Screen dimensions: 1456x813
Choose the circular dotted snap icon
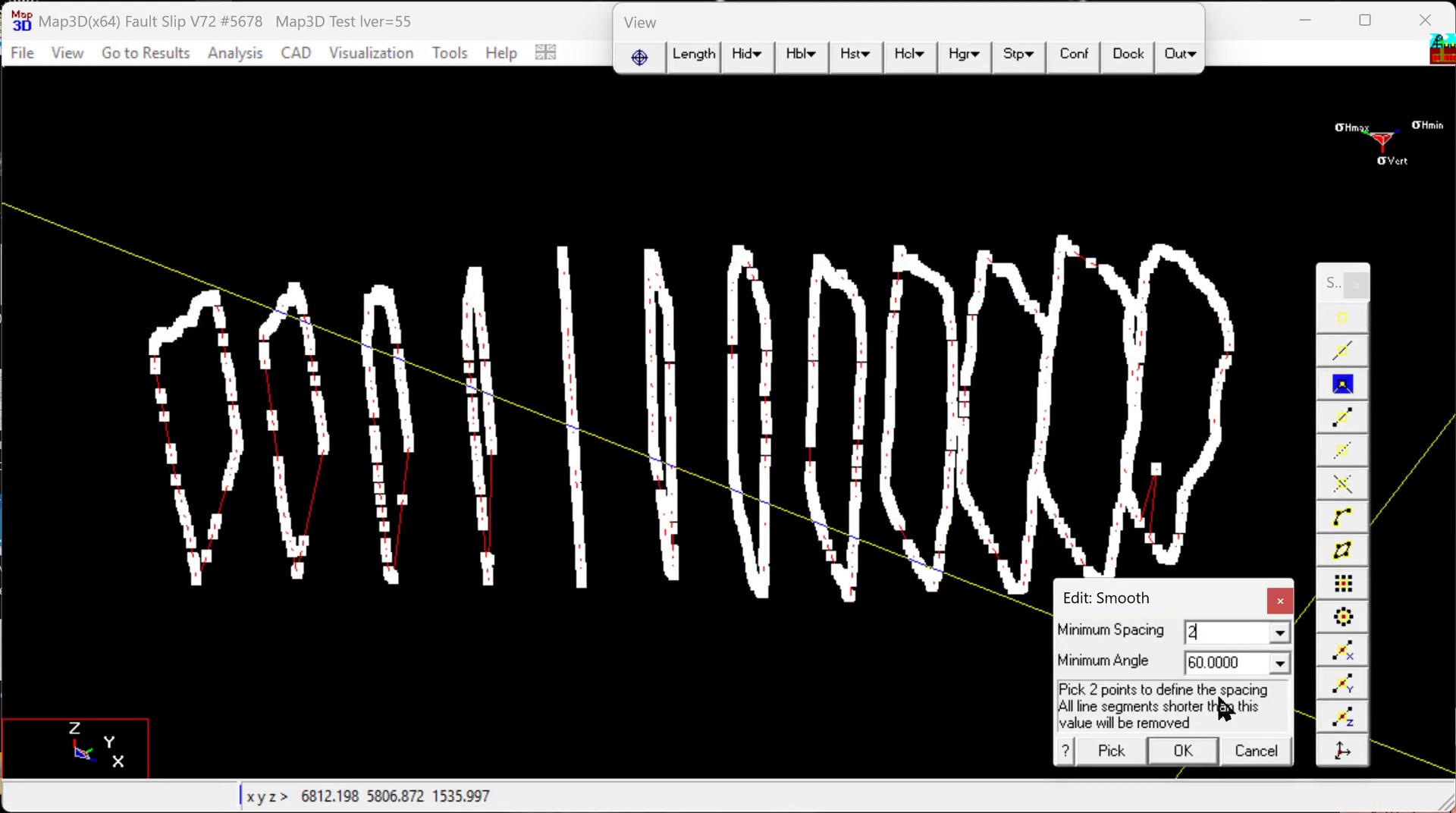pos(1342,617)
